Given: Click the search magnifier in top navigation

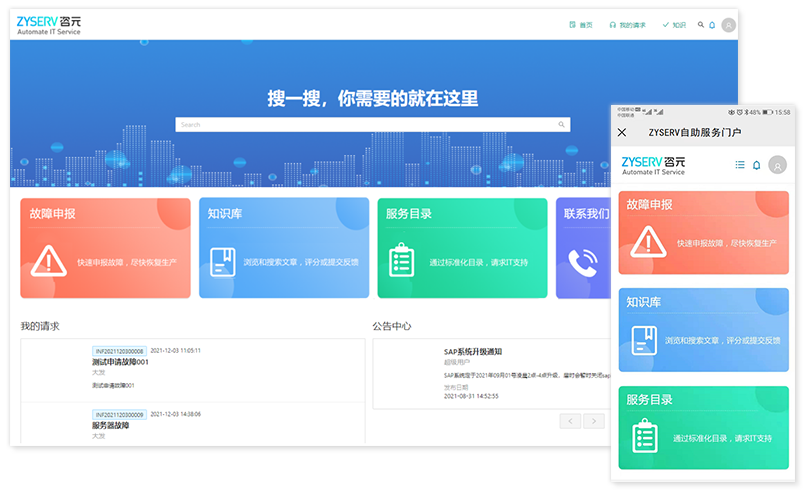Looking at the screenshot, I should pos(701,25).
